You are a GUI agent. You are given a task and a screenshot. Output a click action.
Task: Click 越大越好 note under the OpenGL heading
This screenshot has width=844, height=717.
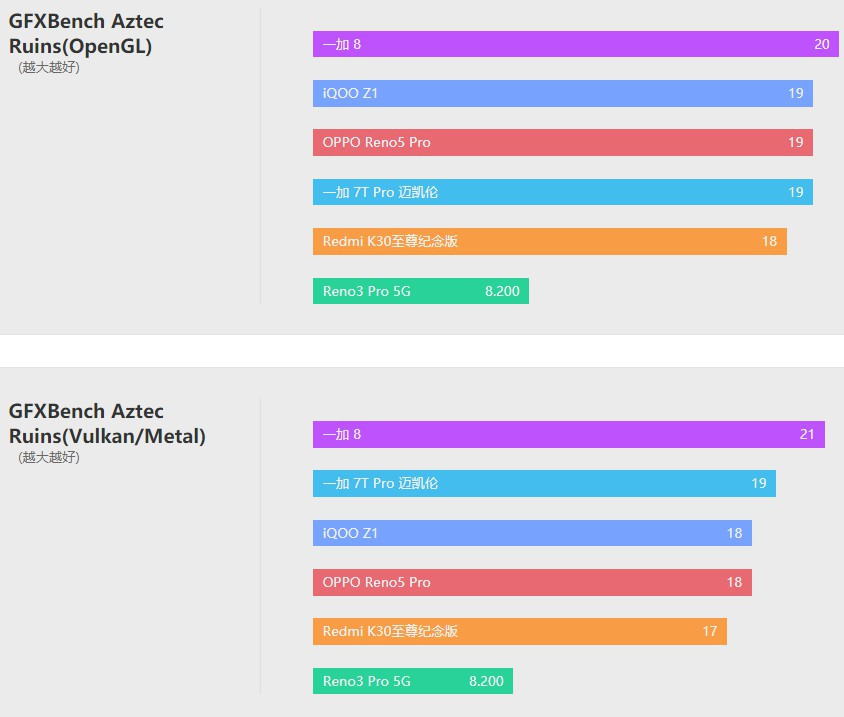tap(48, 67)
